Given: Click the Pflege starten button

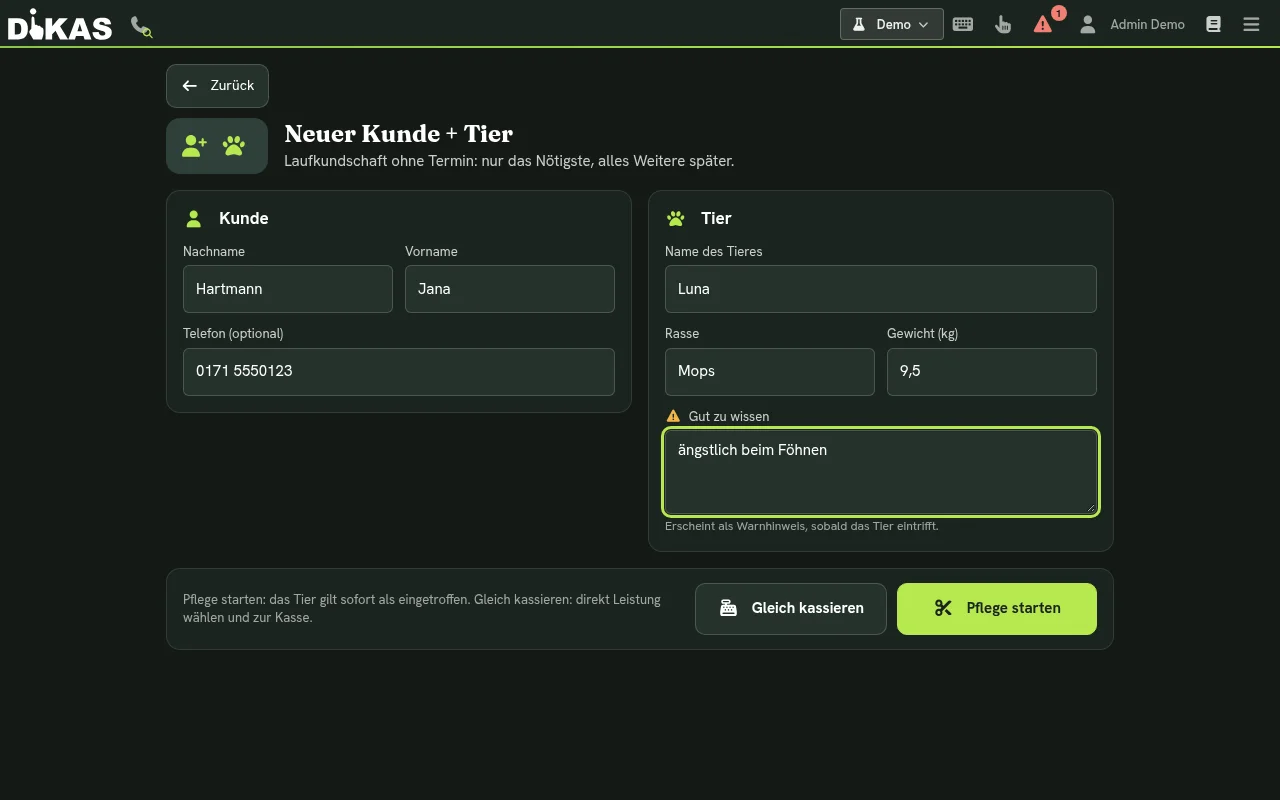Looking at the screenshot, I should tap(997, 609).
